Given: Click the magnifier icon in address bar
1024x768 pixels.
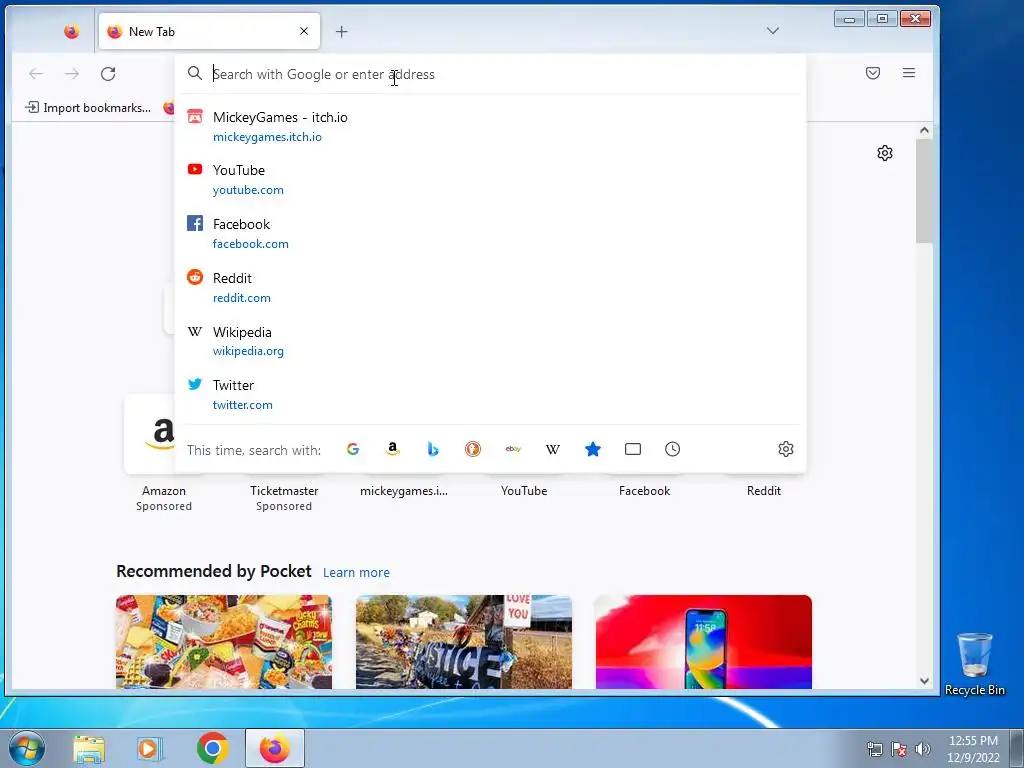Looking at the screenshot, I should 195,73.
